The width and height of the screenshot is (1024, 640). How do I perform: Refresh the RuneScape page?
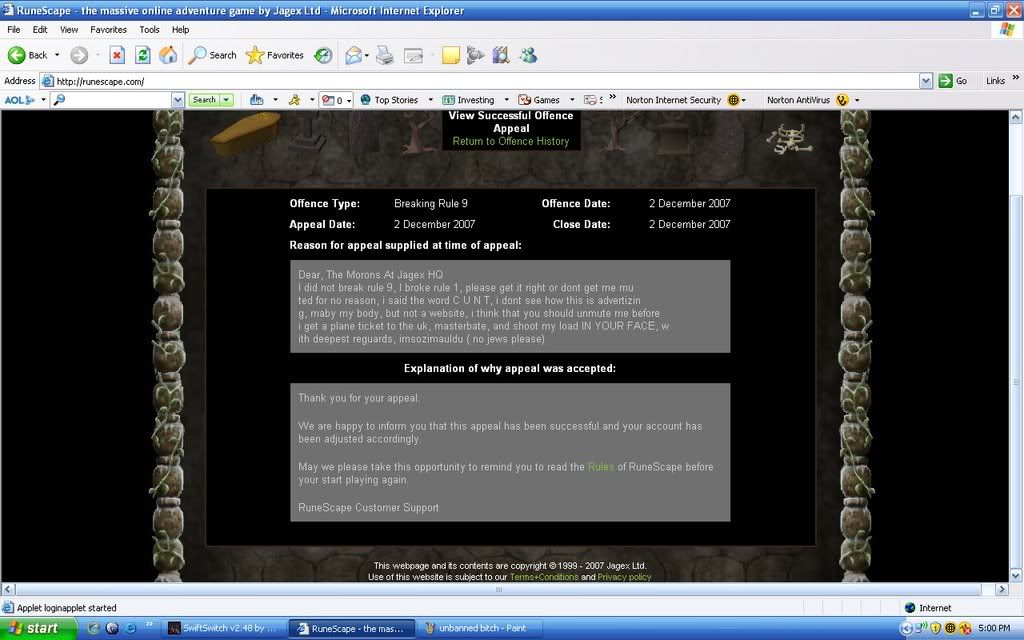tap(142, 56)
